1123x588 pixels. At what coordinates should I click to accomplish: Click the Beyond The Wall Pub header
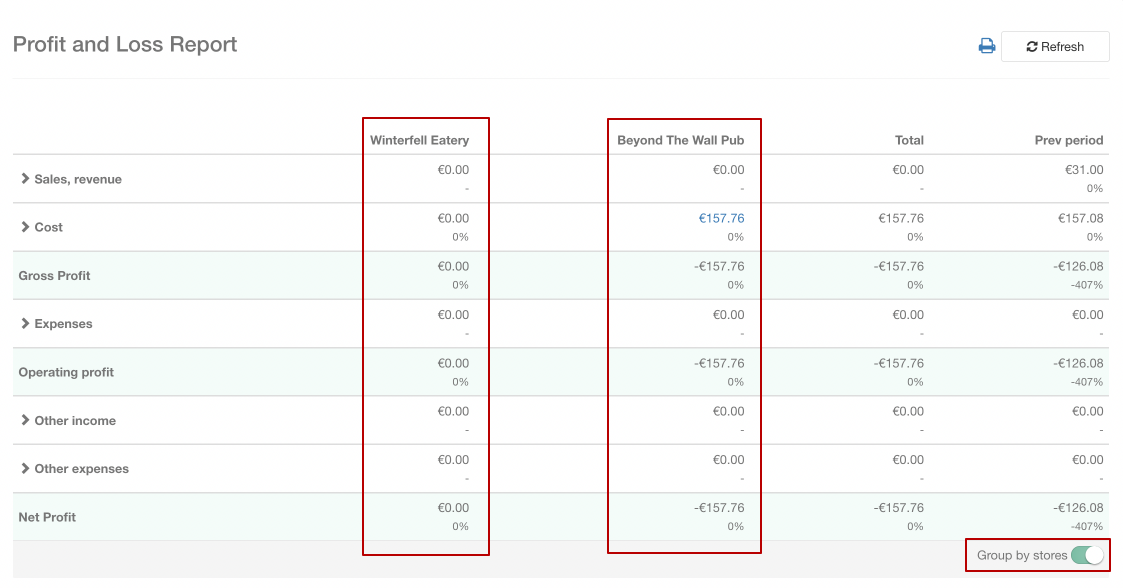pyautogui.click(x=680, y=140)
